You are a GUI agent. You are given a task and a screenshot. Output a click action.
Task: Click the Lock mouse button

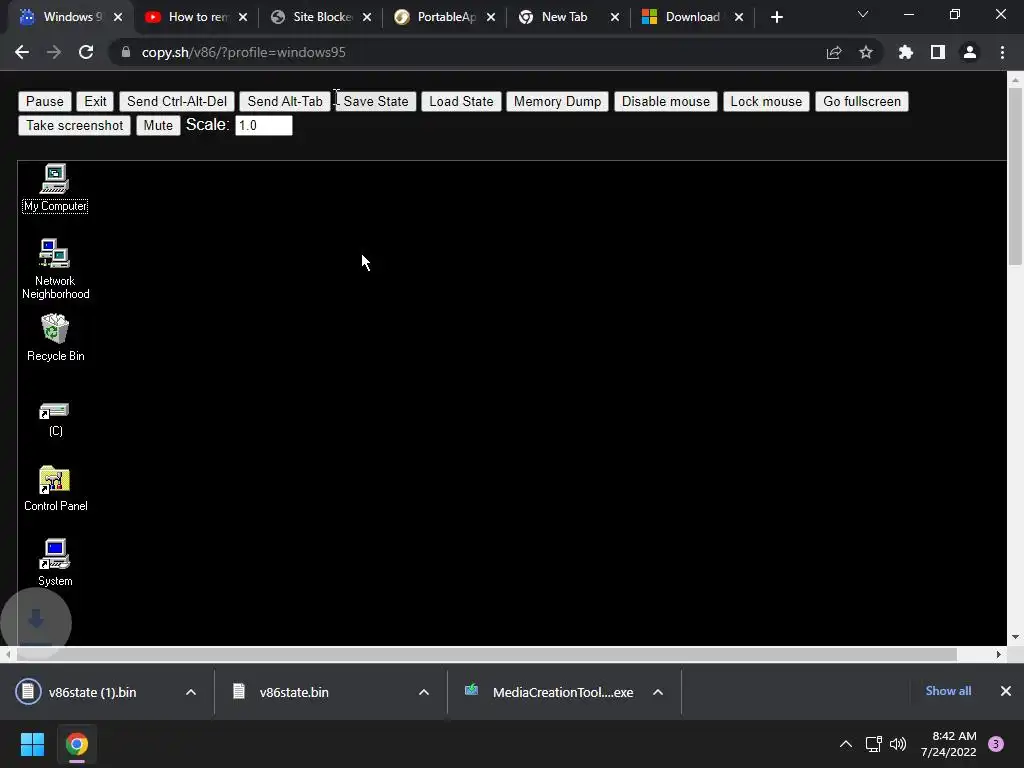coord(766,101)
